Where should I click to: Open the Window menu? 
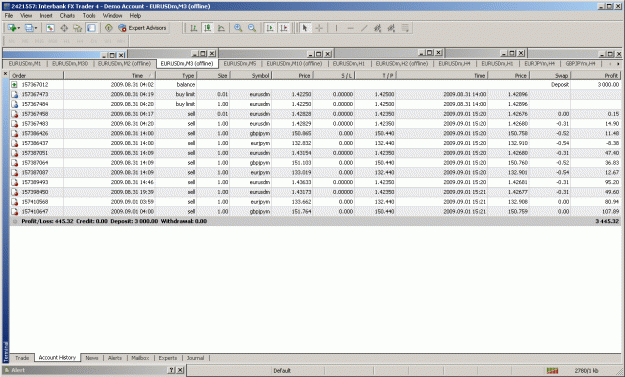(112, 16)
